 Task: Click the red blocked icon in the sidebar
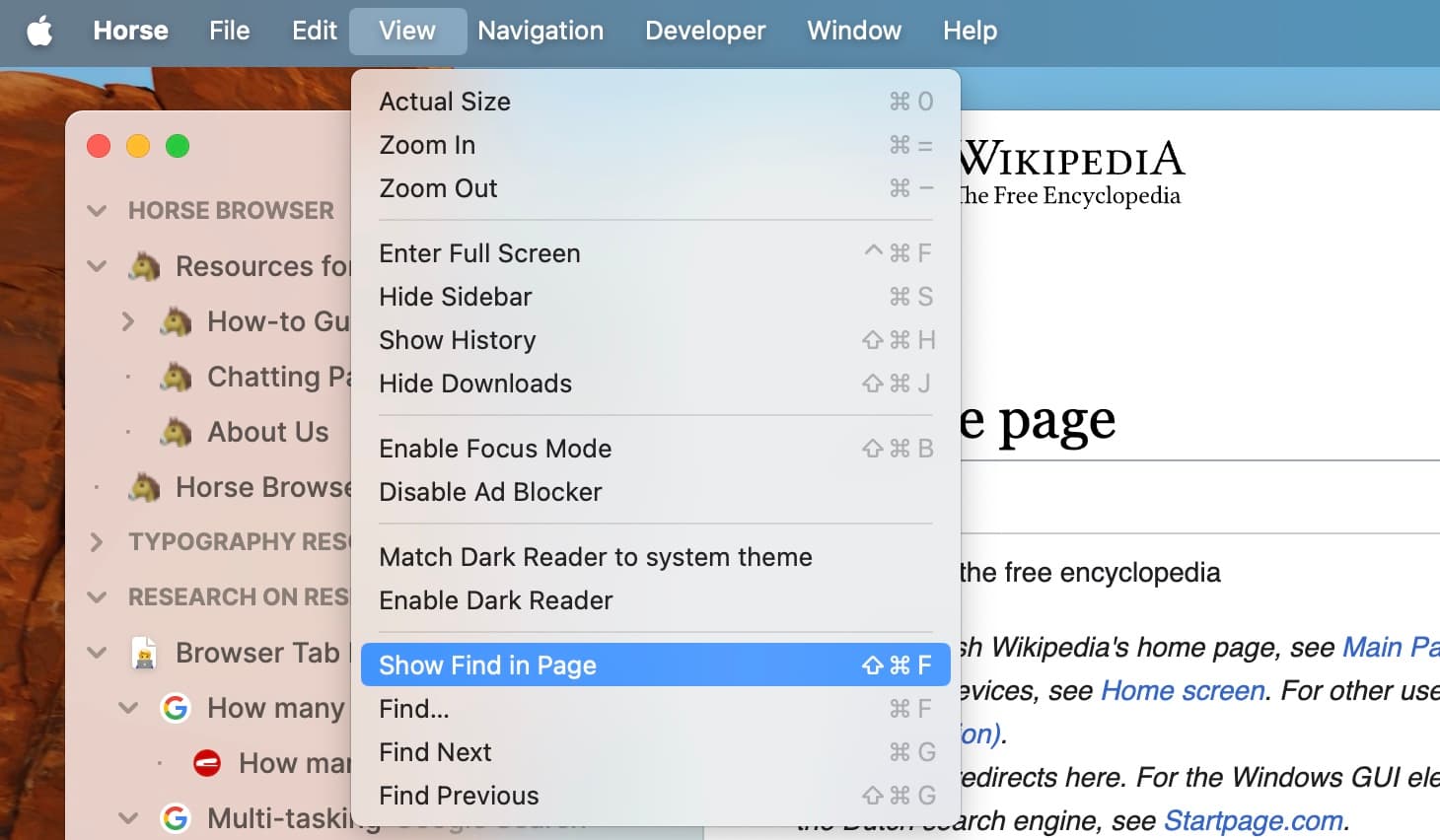207,762
